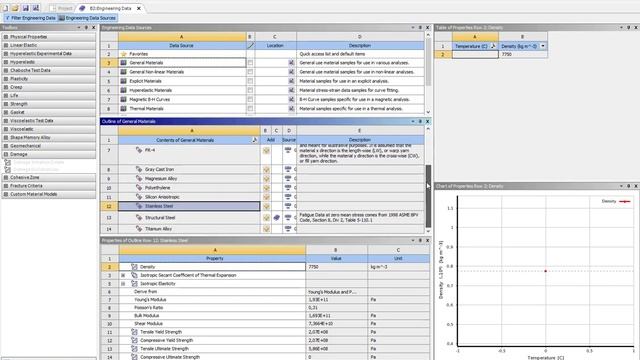Open Cohesive Zone toolbox group
The width and height of the screenshot is (640, 360).
(49, 178)
